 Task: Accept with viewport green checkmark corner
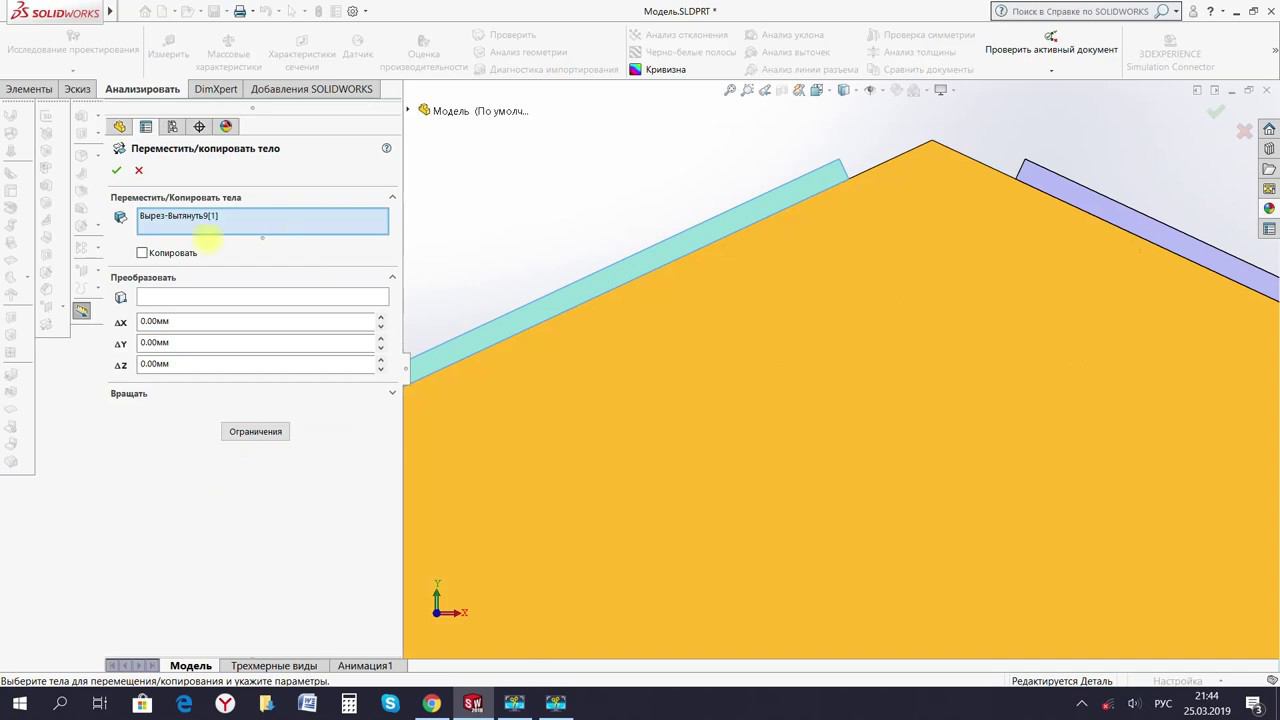pyautogui.click(x=1216, y=111)
